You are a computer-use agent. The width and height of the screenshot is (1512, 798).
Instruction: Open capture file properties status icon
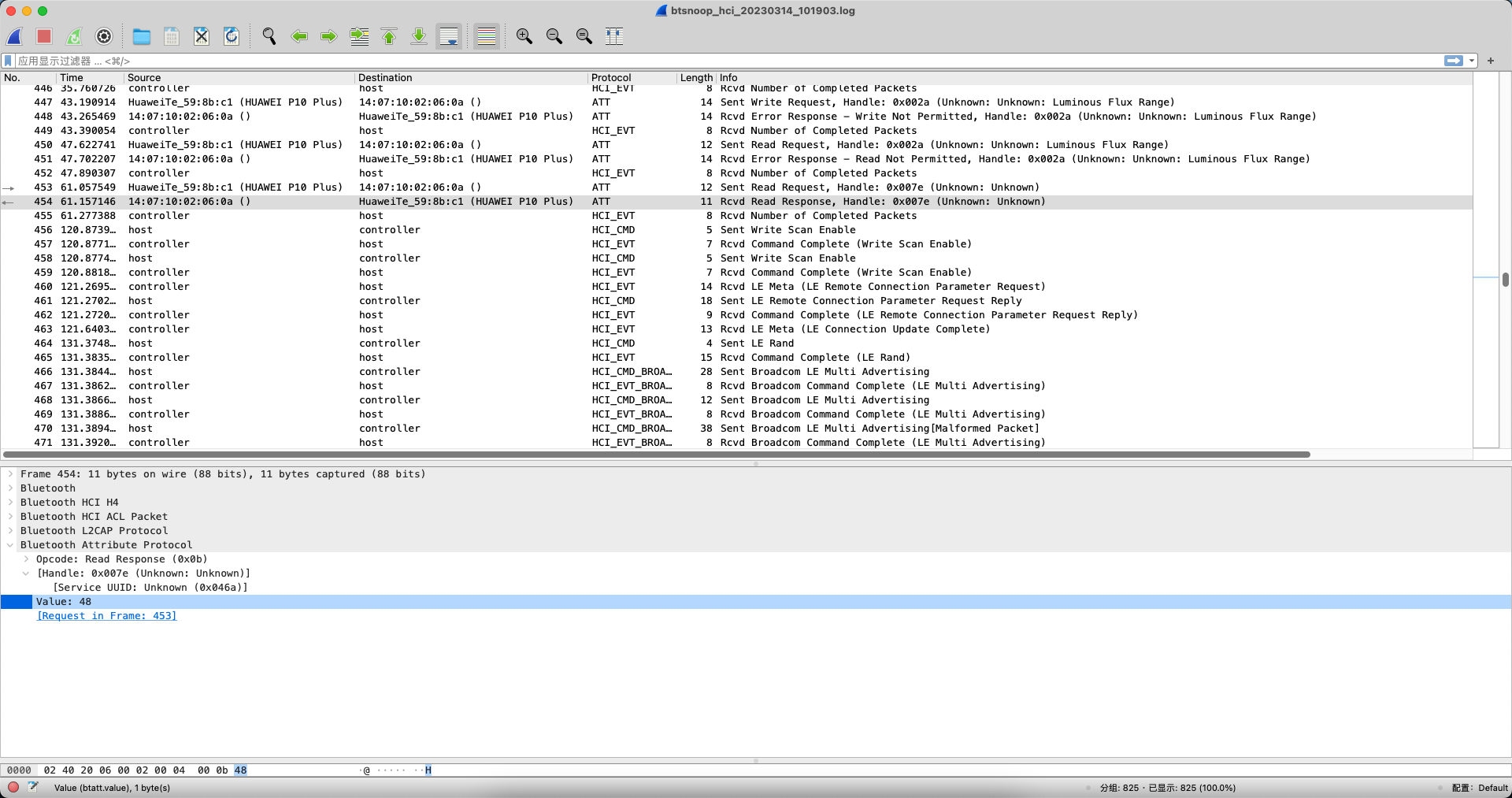point(33,787)
